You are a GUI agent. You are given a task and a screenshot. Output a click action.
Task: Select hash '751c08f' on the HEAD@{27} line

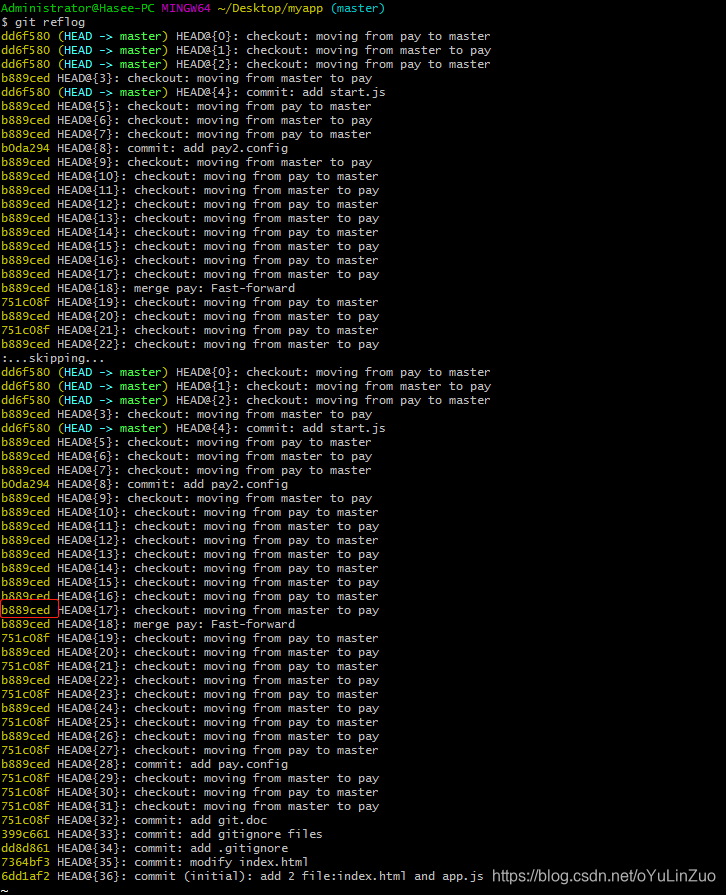coord(25,750)
